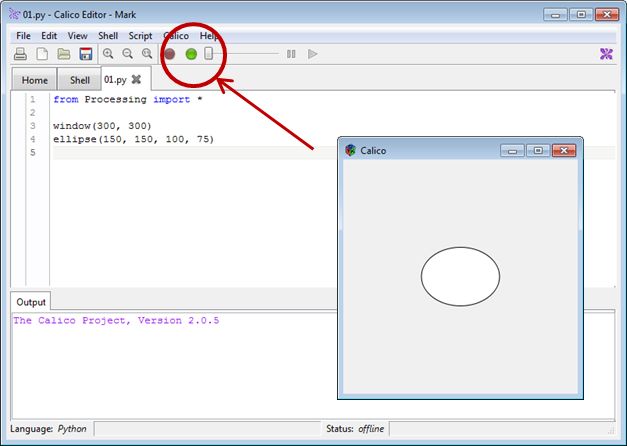The width and height of the screenshot is (627, 446).
Task: Maximize the Calico graphics window
Action: pos(538,151)
